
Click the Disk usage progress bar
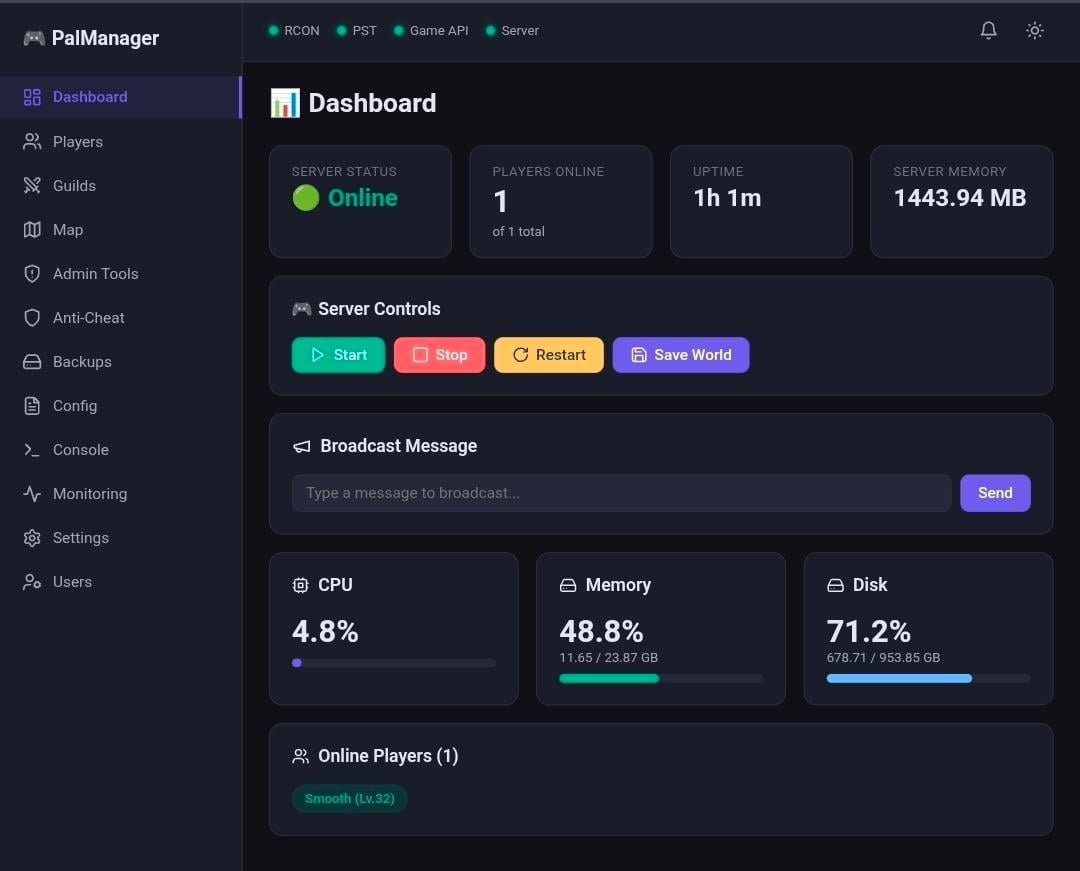(x=927, y=678)
